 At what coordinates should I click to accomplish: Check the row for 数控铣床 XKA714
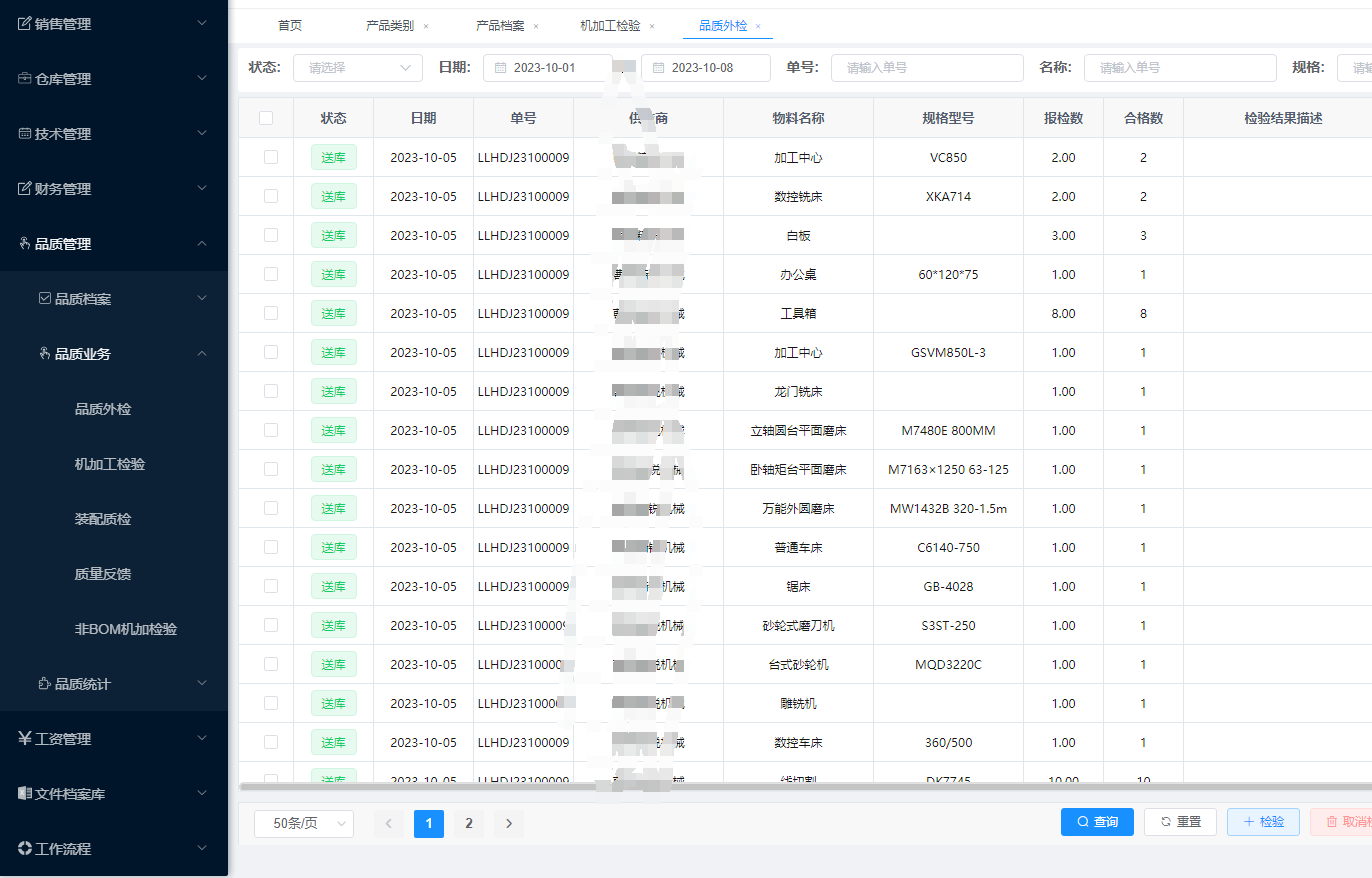coord(271,196)
